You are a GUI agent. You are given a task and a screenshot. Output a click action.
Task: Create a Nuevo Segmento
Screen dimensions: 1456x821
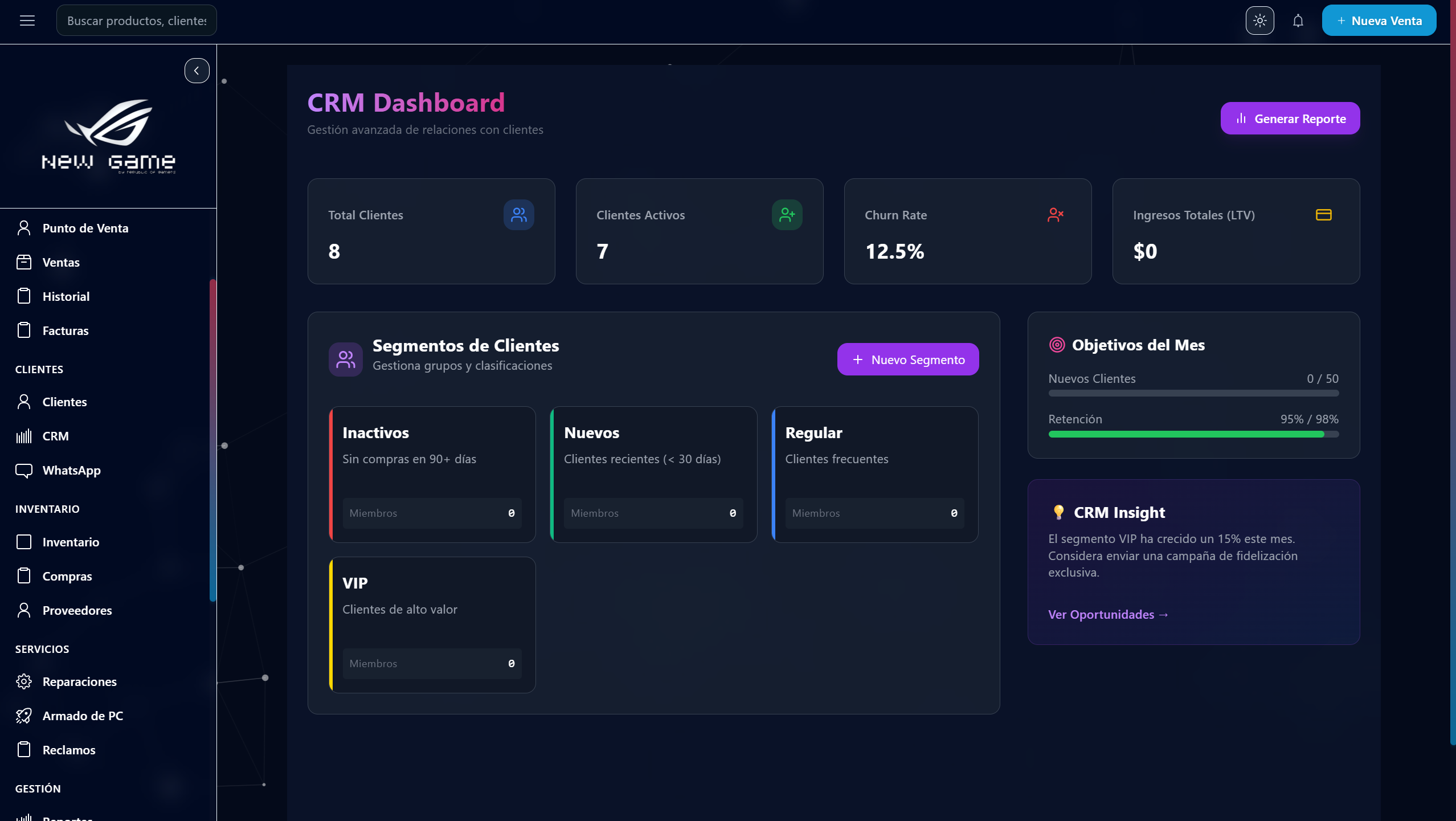tap(907, 360)
